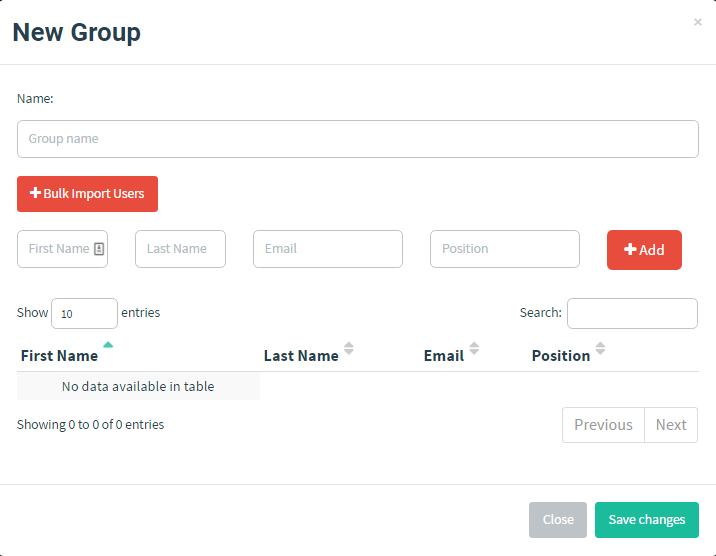
Task: Select the Email input field
Action: point(327,249)
